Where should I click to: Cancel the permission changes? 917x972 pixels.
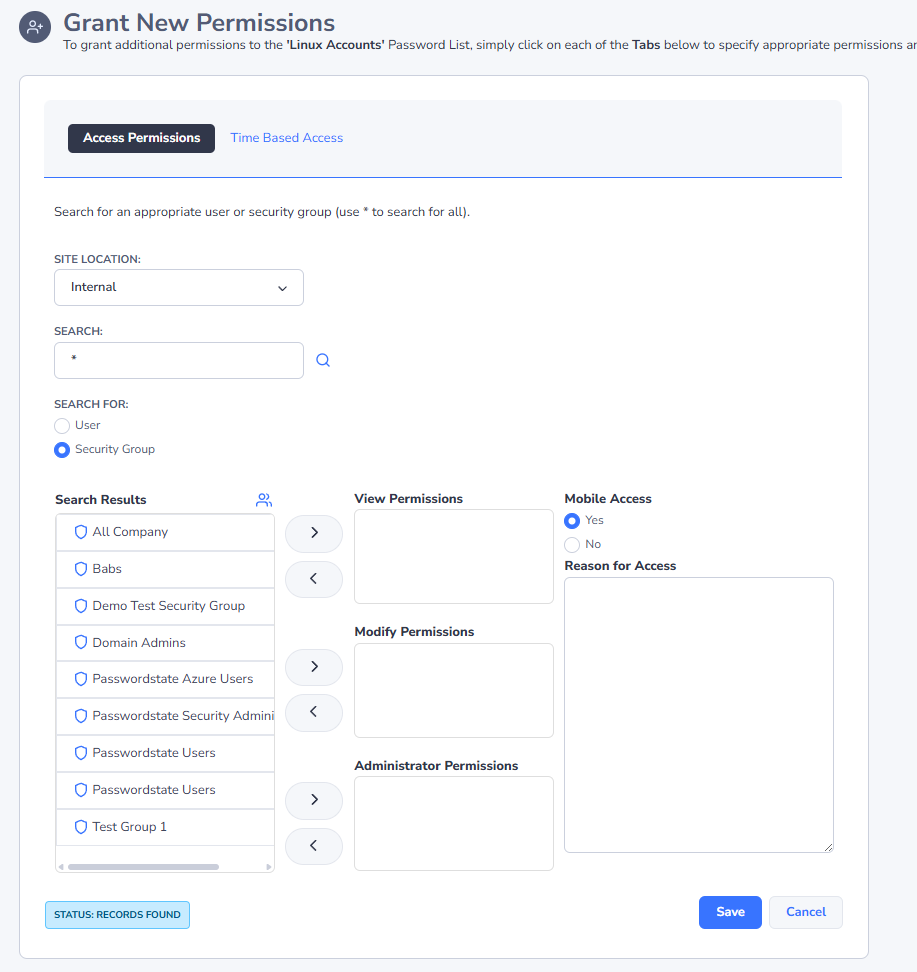(x=805, y=912)
